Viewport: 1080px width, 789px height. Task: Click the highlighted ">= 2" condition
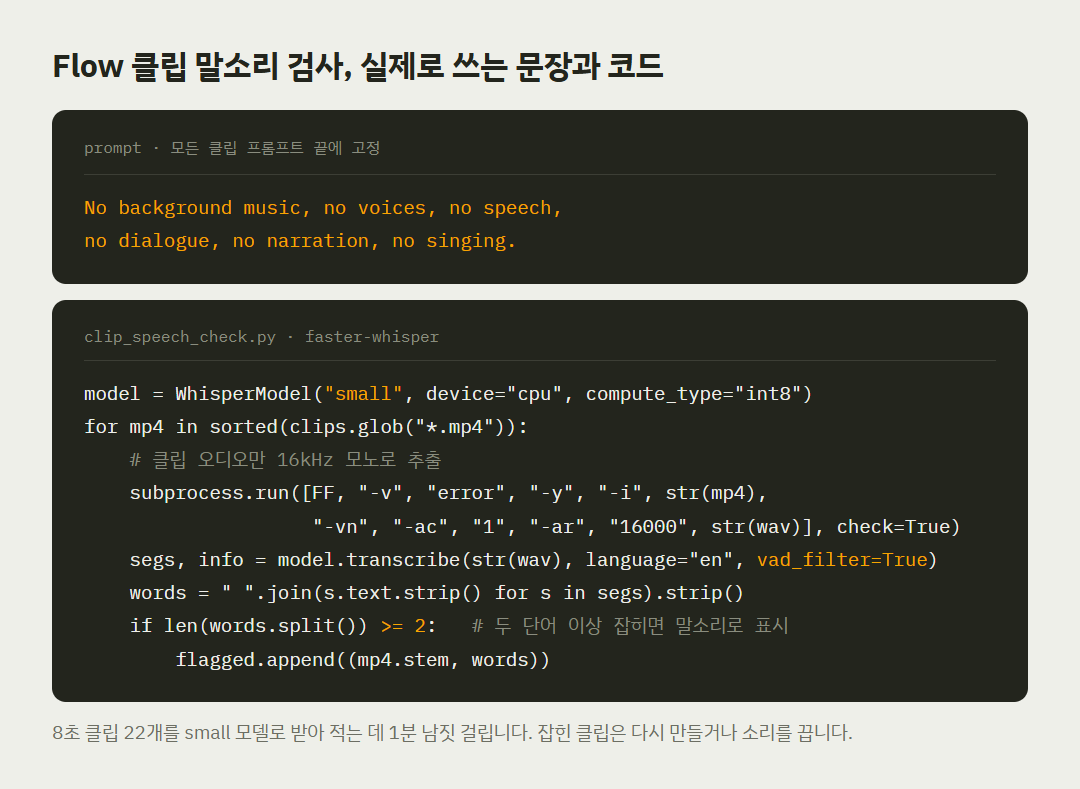coord(403,626)
